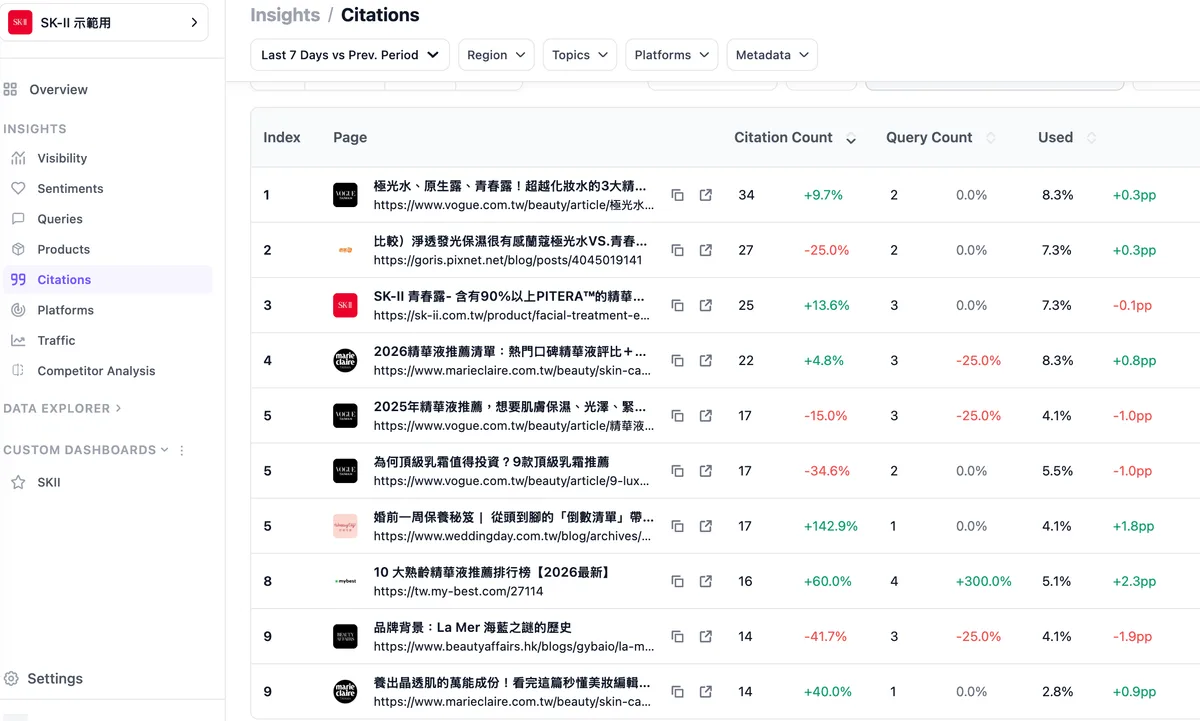Image resolution: width=1200 pixels, height=721 pixels.
Task: Open the SK-II product page in new tab
Action: point(706,305)
